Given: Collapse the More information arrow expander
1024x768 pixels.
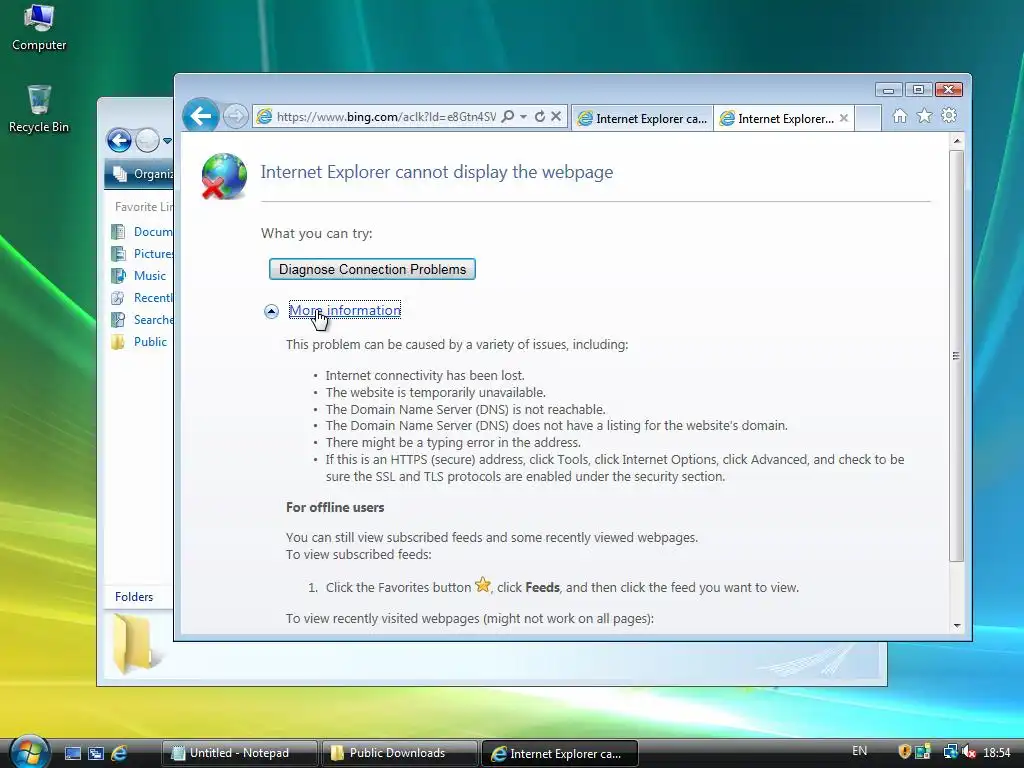Looking at the screenshot, I should [x=271, y=312].
